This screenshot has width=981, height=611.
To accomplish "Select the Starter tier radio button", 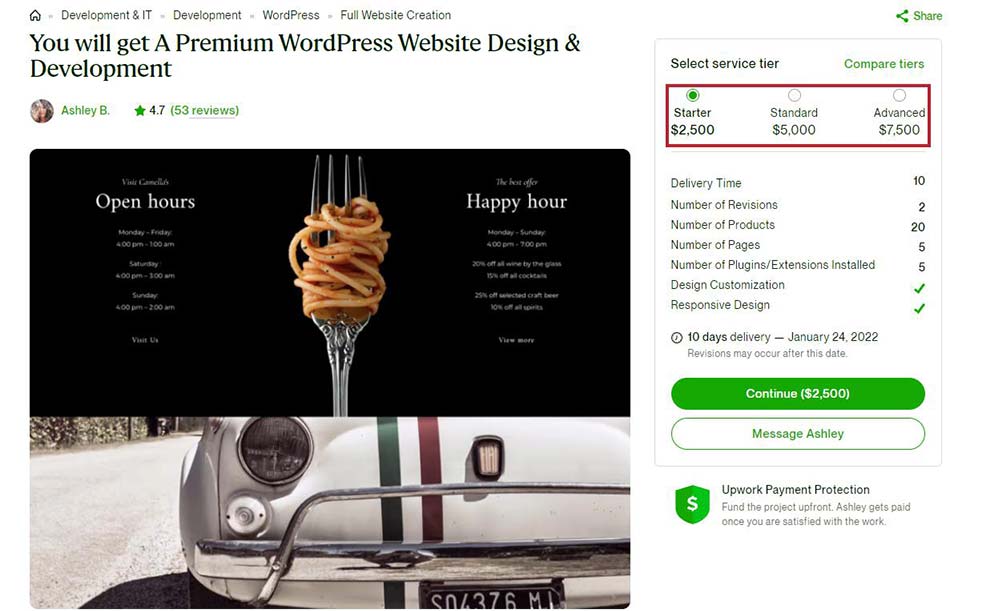I will click(692, 96).
